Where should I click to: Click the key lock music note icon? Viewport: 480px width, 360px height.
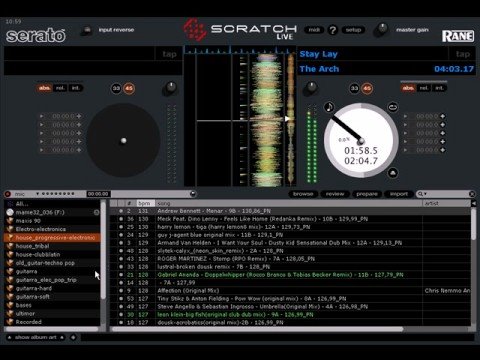coord(329,107)
